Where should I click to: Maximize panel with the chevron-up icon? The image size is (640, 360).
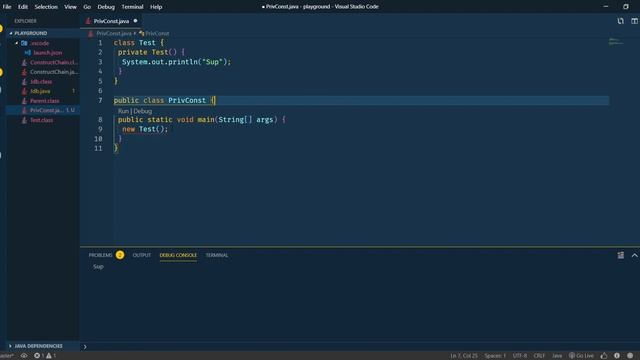634,255
